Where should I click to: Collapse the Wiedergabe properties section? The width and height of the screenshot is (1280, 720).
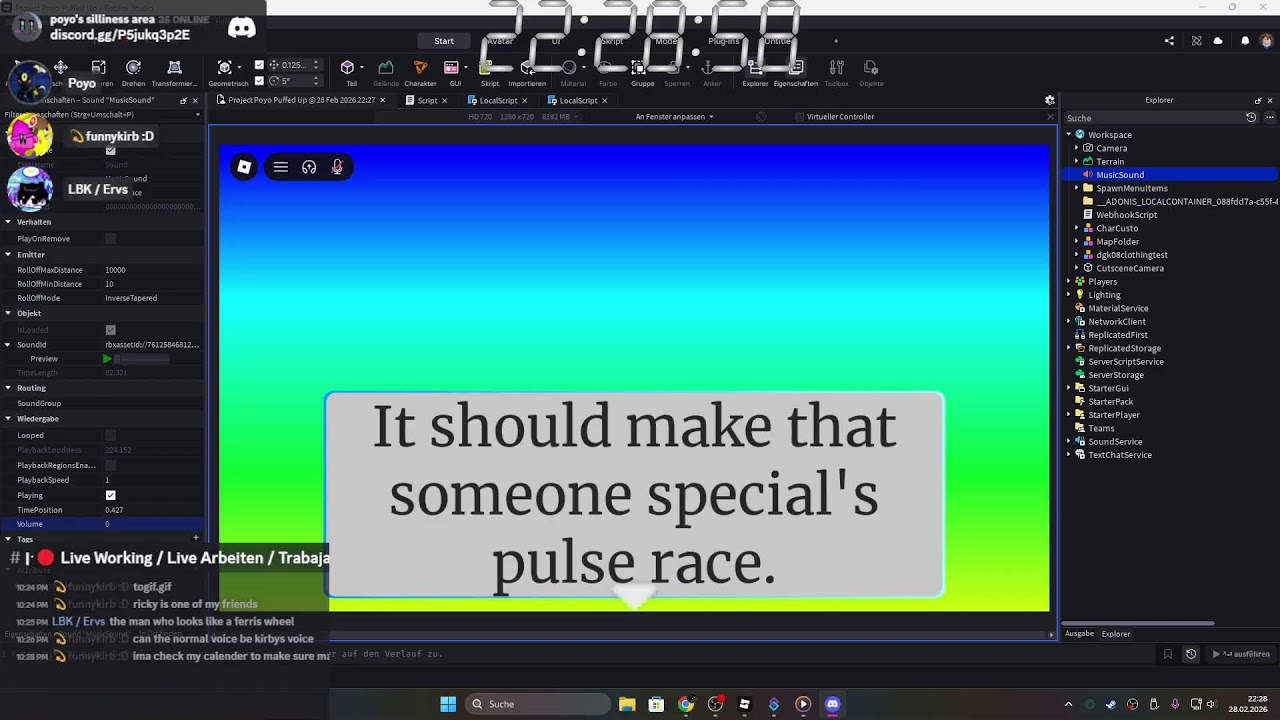click(8, 419)
